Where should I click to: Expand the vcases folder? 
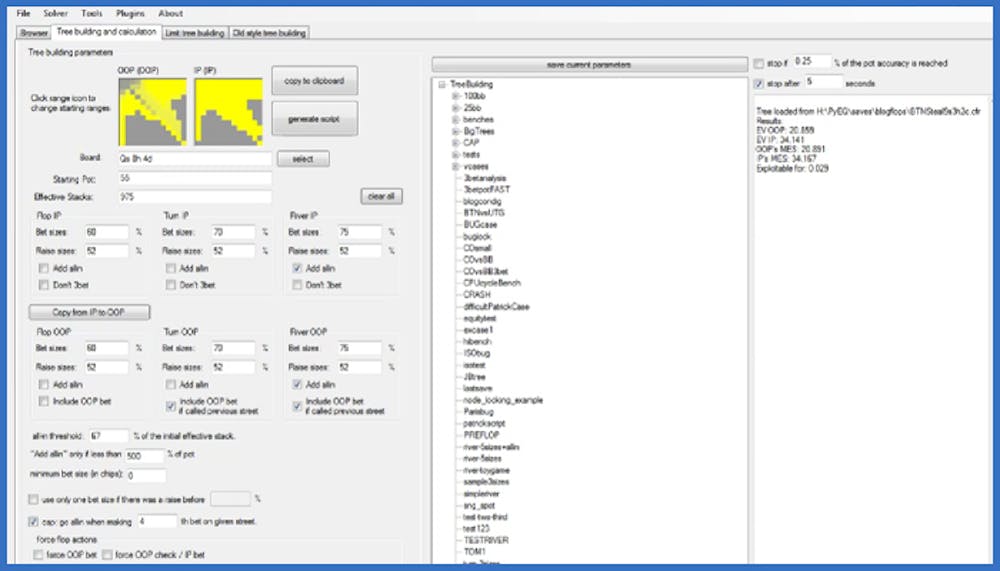click(456, 167)
